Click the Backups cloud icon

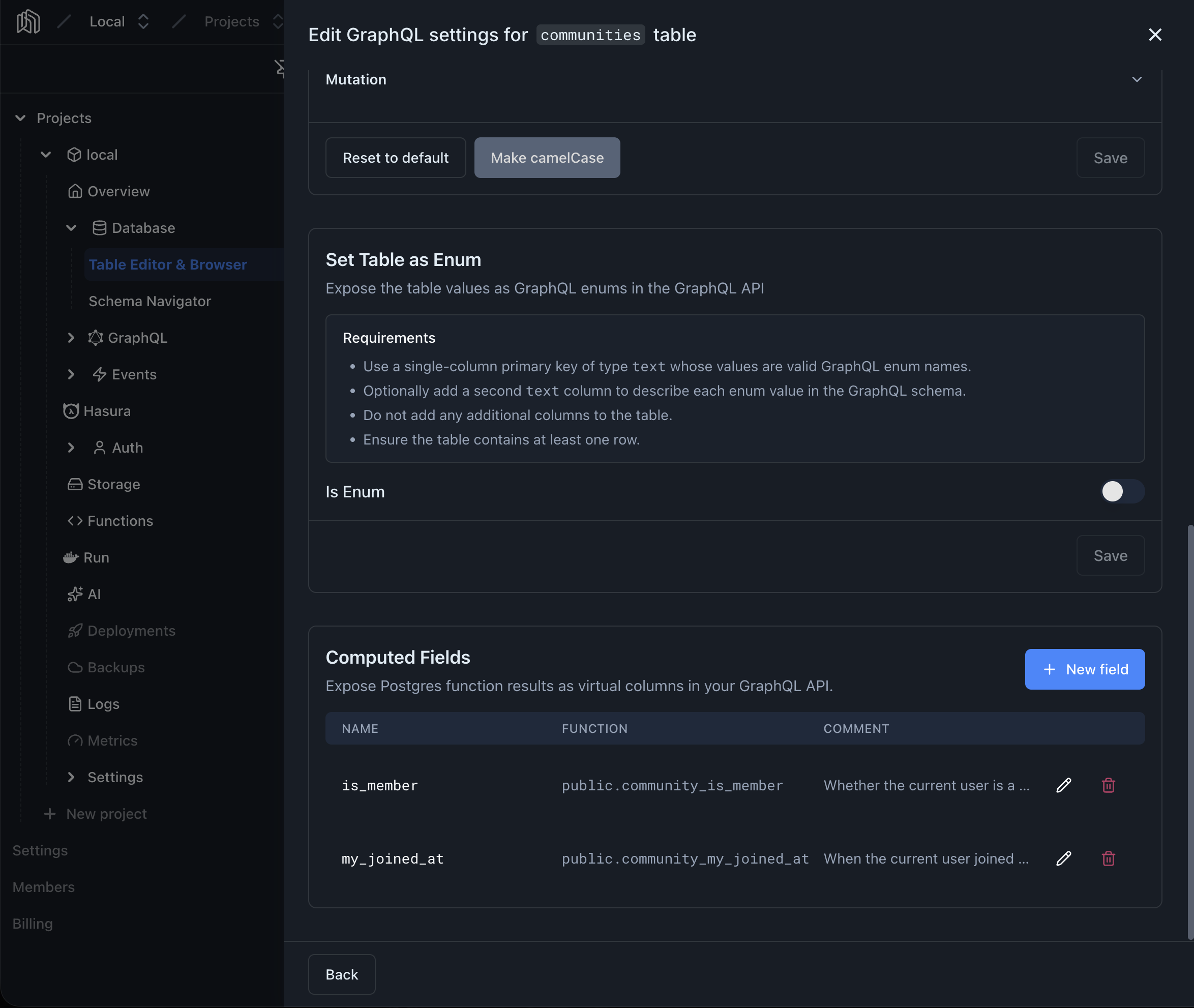(75, 667)
